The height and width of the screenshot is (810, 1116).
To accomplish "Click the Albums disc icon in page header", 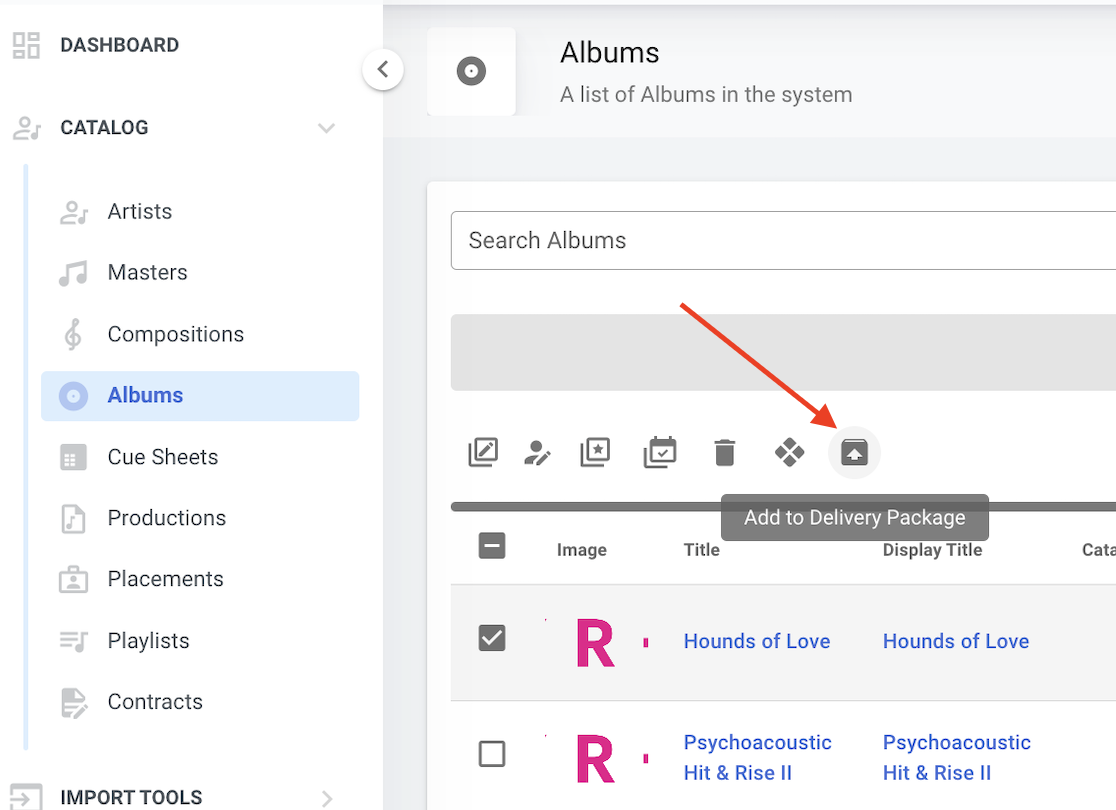I will 471,71.
